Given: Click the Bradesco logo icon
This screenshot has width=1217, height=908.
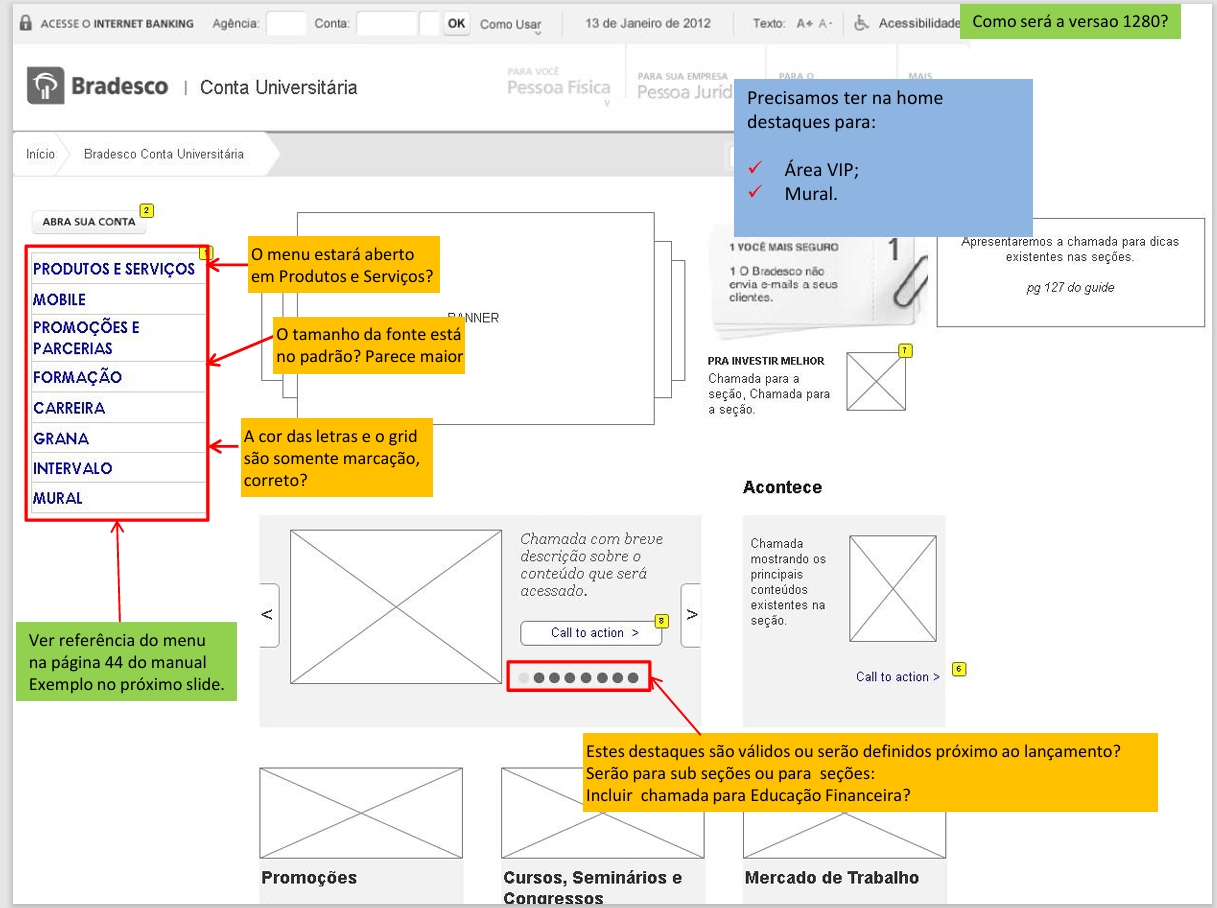Looking at the screenshot, I should [45, 86].
